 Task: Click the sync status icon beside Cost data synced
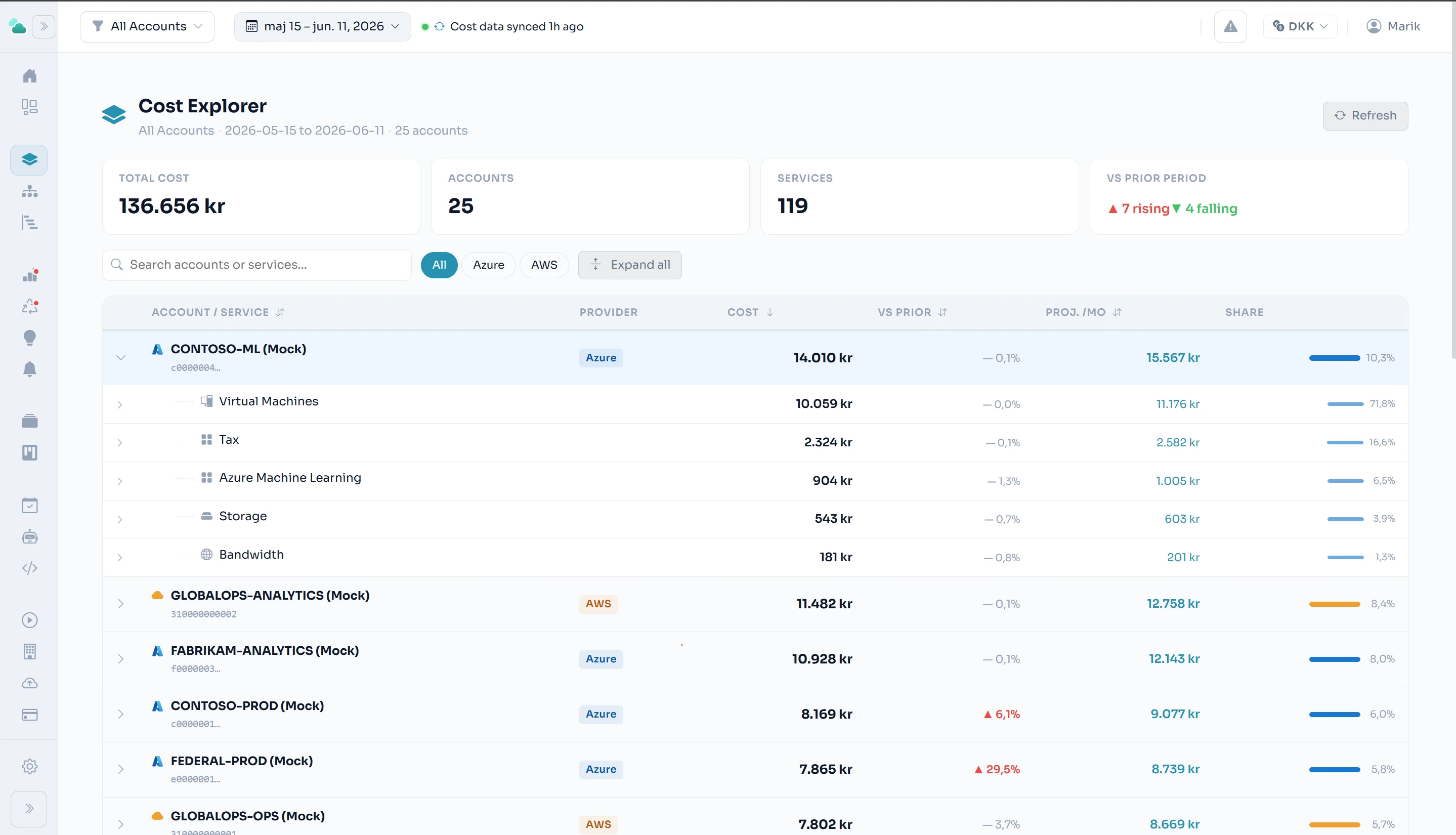coord(439,26)
